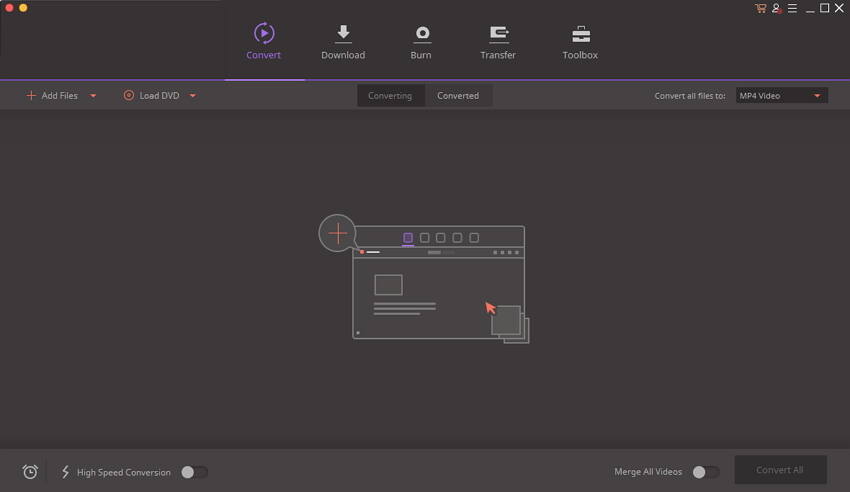Click the red plus add-file circle
This screenshot has height=492, width=850.
tap(337, 233)
